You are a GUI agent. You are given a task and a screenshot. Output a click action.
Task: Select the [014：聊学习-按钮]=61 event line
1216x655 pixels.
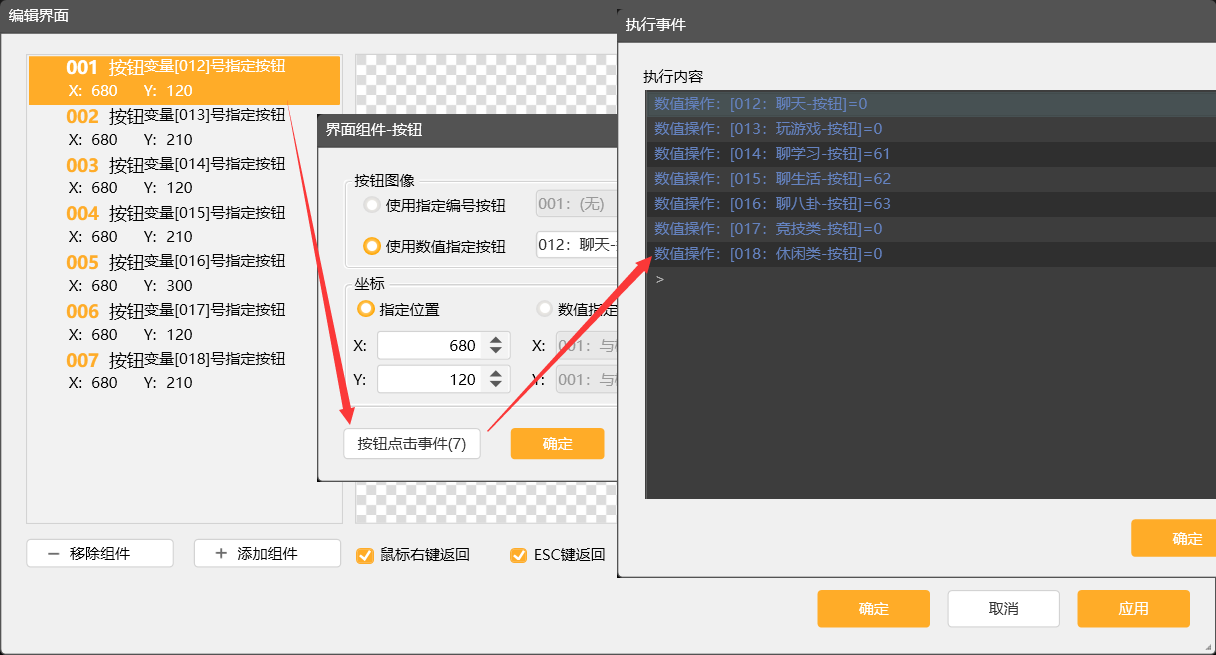click(x=771, y=154)
